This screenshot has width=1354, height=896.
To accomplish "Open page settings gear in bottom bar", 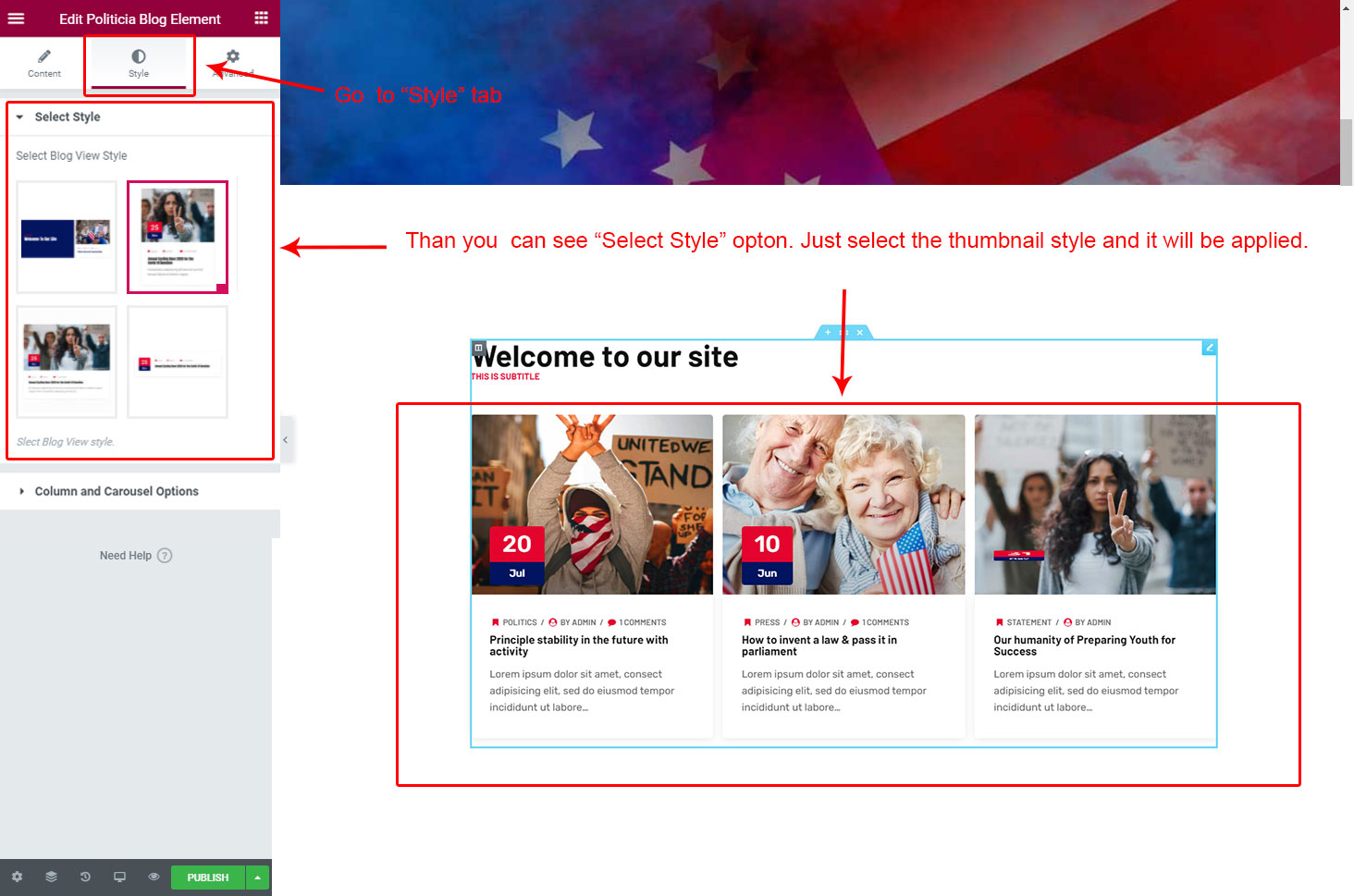I will click(17, 877).
